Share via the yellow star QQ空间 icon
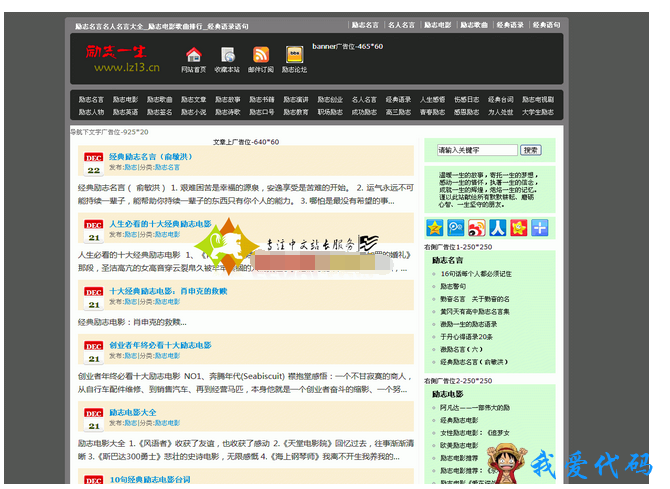The width and height of the screenshot is (670, 489). (435, 228)
